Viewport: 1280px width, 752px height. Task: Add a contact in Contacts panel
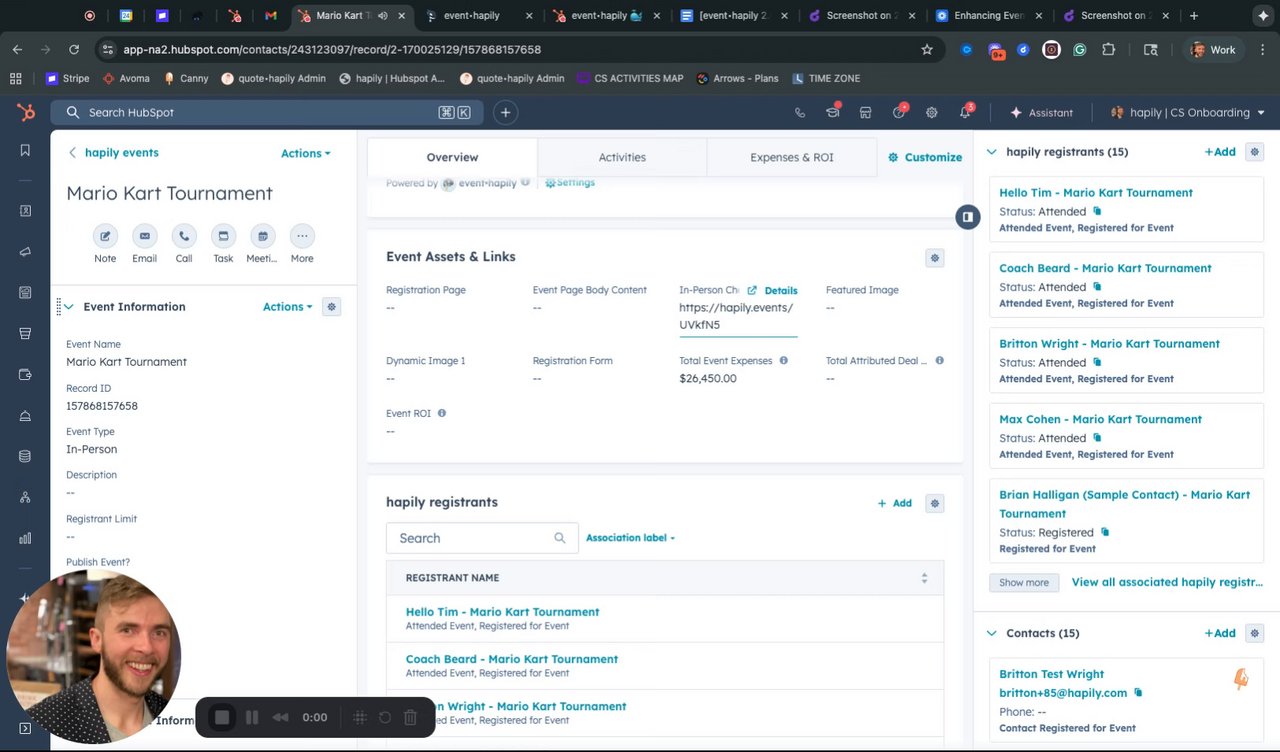(1220, 633)
